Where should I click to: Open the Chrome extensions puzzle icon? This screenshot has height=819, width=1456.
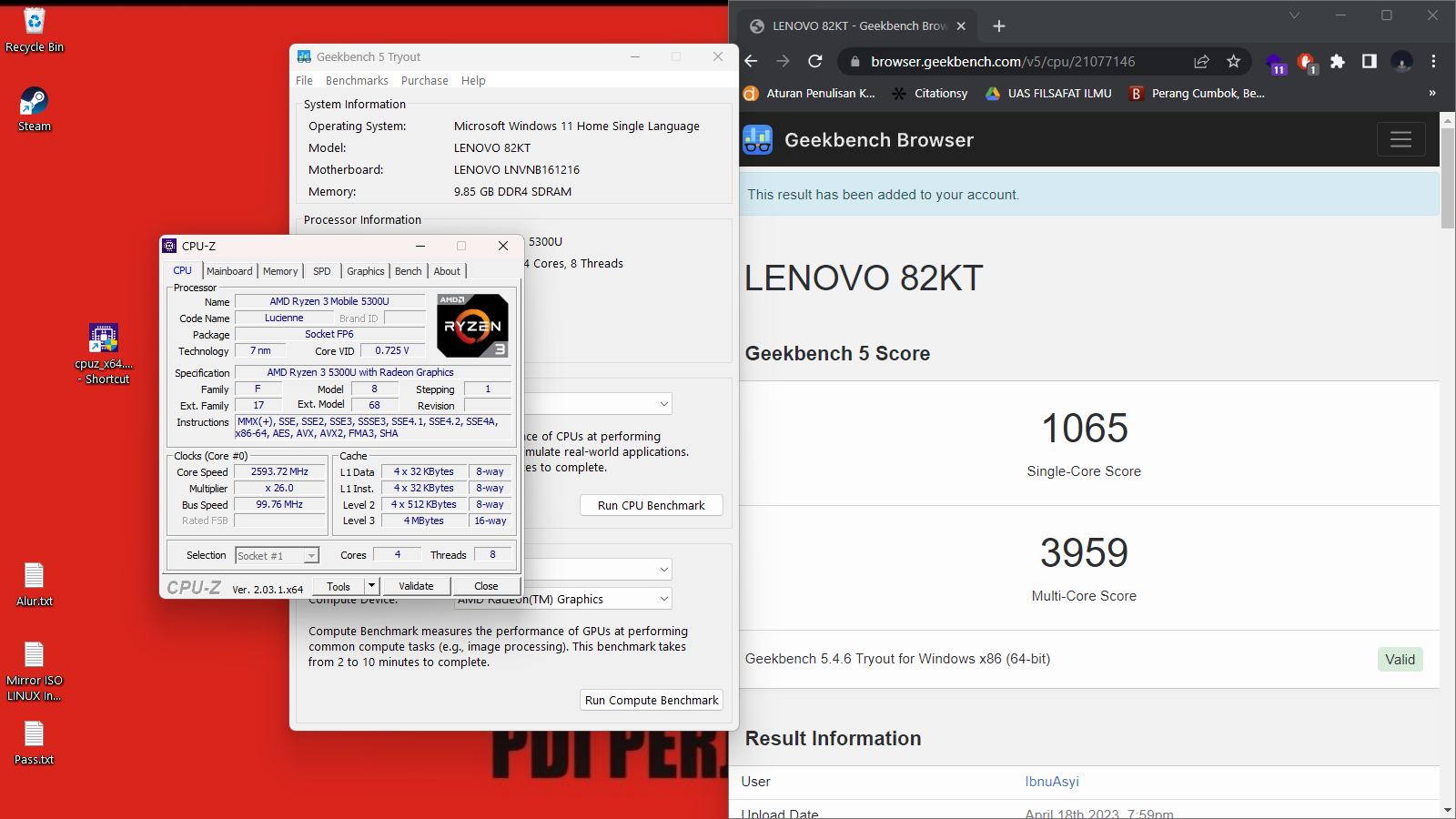coord(1337,61)
